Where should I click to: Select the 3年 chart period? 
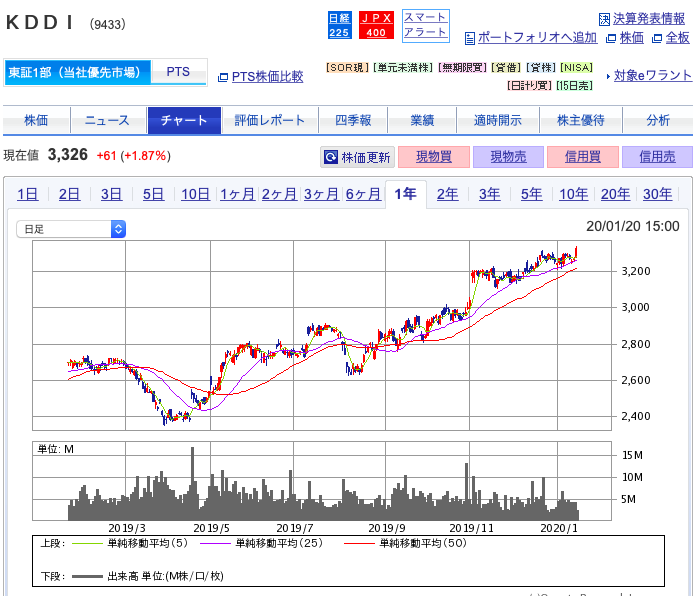(489, 195)
